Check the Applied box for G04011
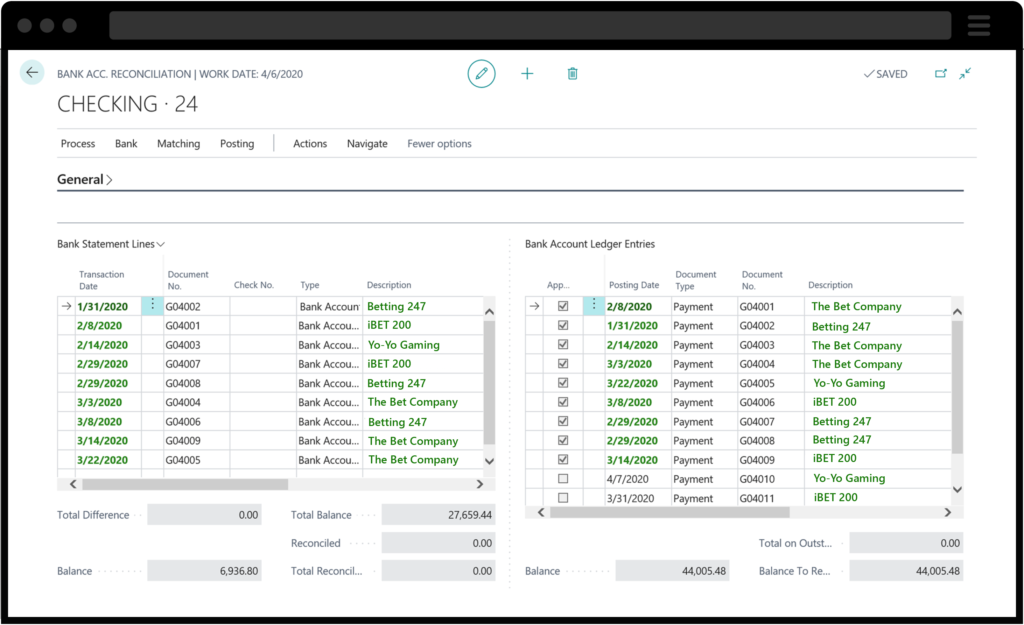This screenshot has width=1024, height=625. point(563,498)
